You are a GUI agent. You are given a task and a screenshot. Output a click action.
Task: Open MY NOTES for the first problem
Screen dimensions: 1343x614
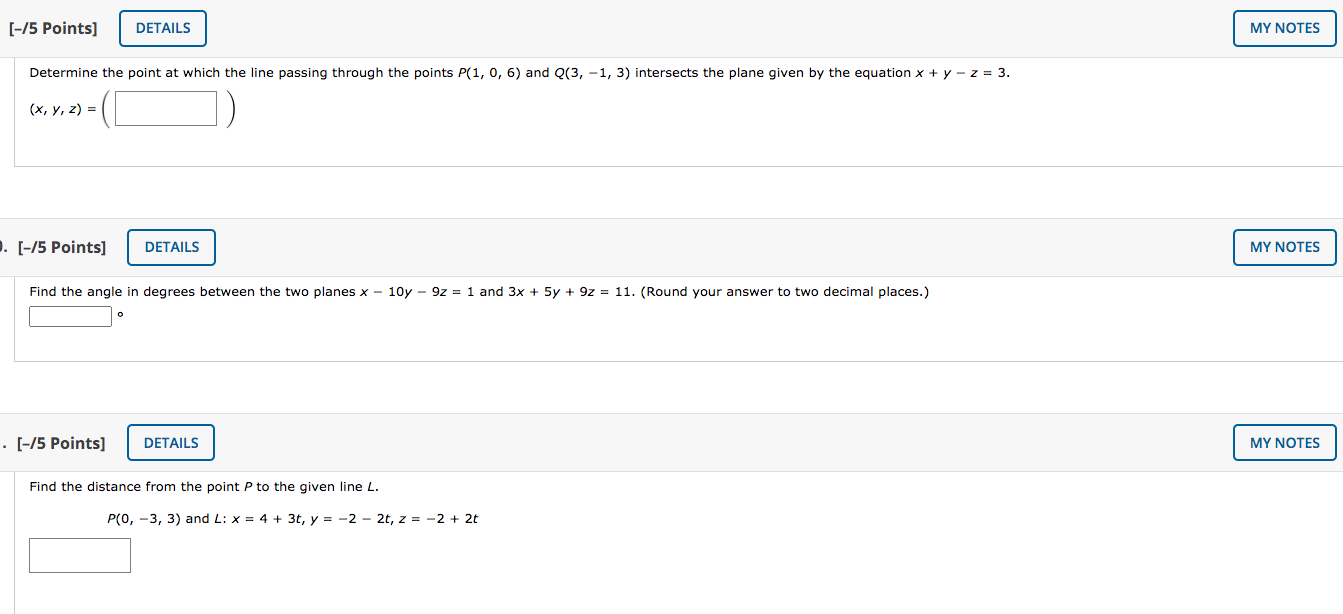(x=1284, y=28)
